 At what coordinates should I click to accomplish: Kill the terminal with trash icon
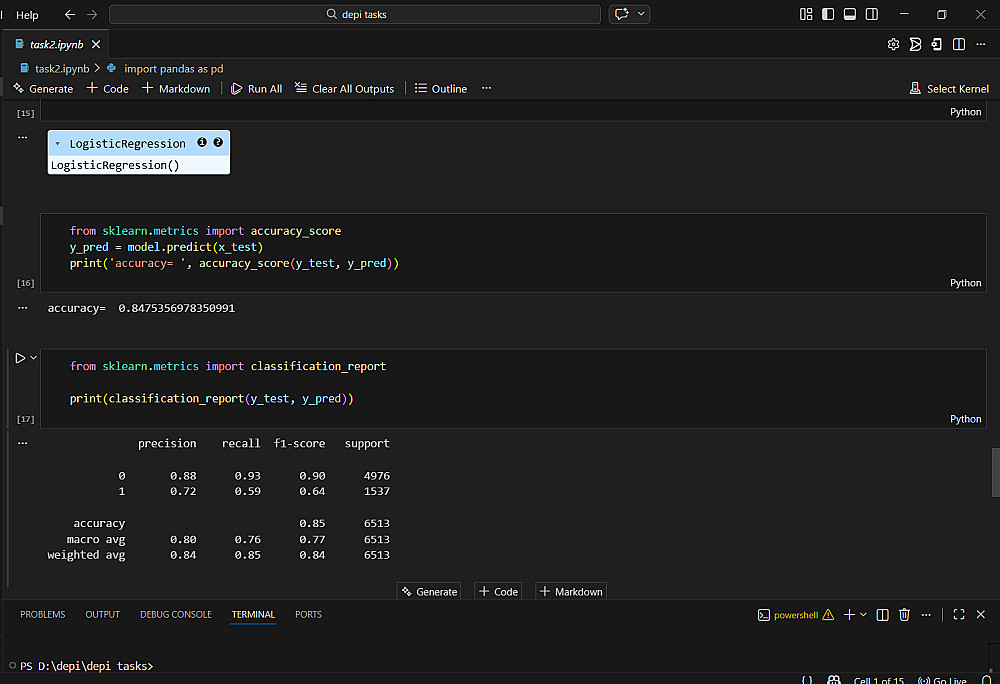coord(904,615)
